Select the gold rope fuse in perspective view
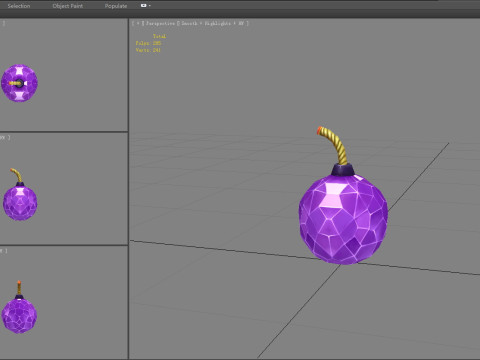The height and width of the screenshot is (360, 480). (334, 145)
